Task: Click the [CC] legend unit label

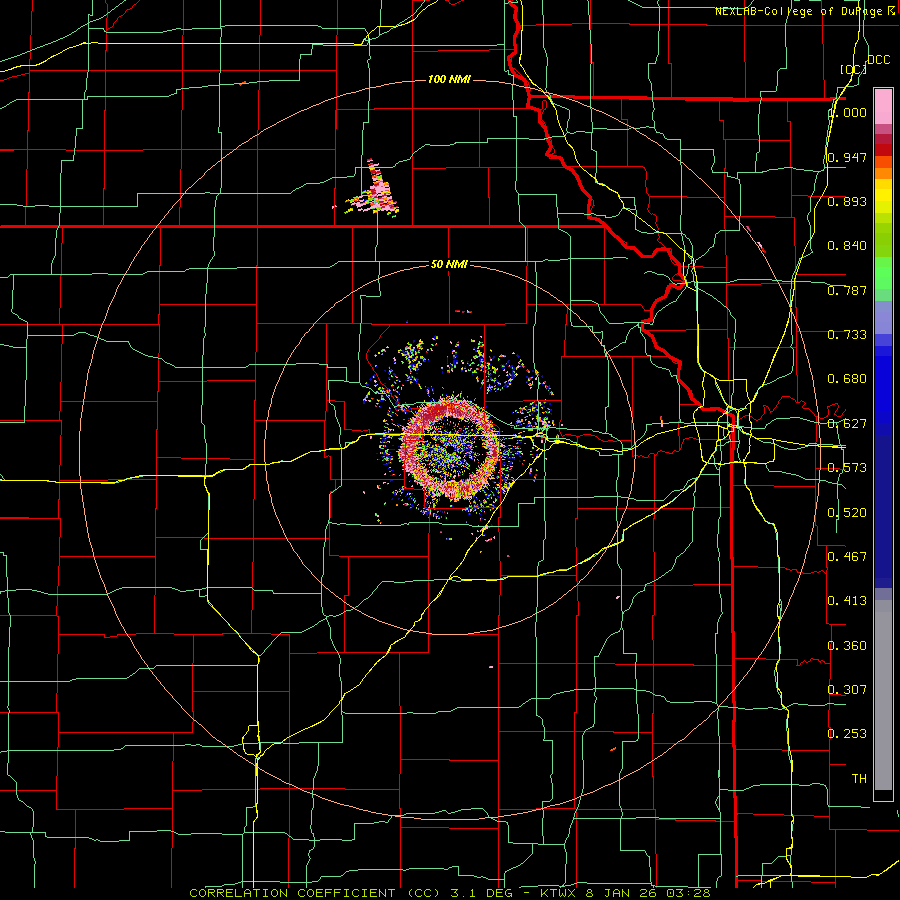Action: coord(853,69)
